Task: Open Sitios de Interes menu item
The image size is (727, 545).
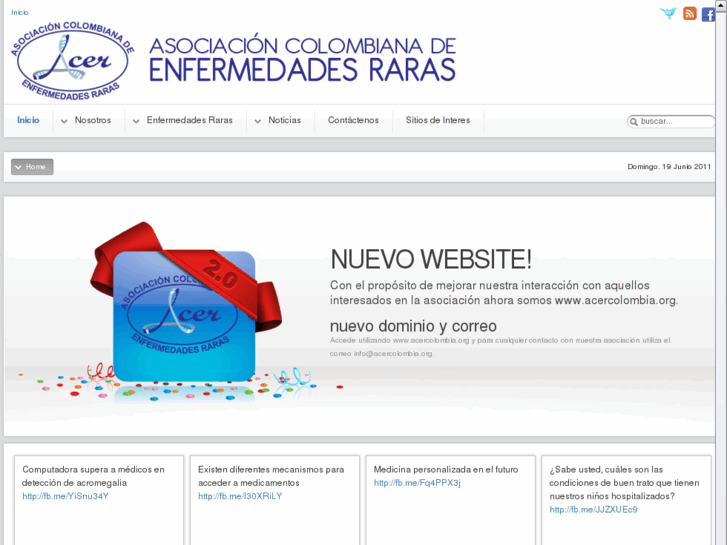Action: pyautogui.click(x=438, y=120)
